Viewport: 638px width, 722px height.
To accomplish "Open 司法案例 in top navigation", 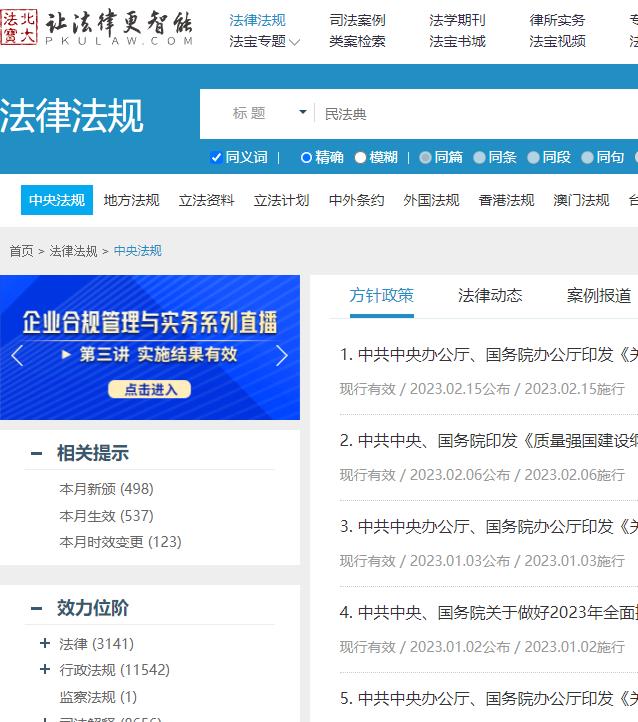I will 357,21.
